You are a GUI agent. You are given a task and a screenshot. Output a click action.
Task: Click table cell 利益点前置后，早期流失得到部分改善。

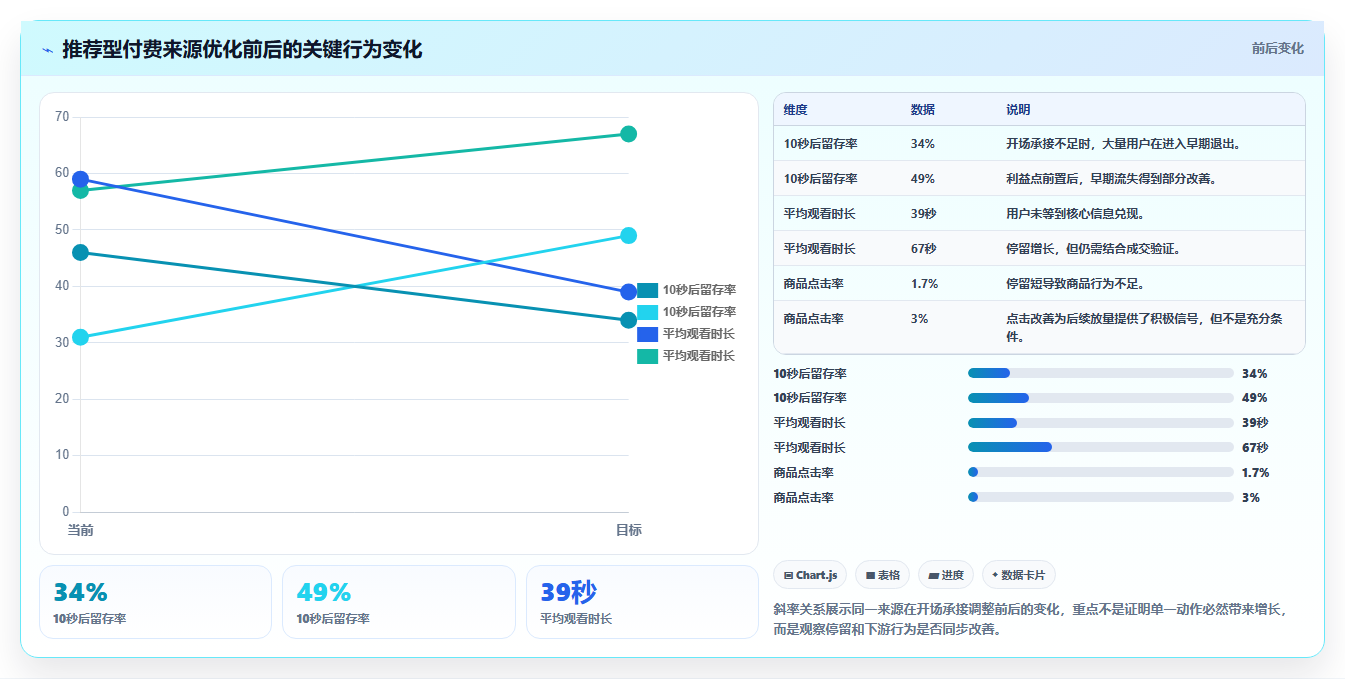pyautogui.click(x=1112, y=179)
